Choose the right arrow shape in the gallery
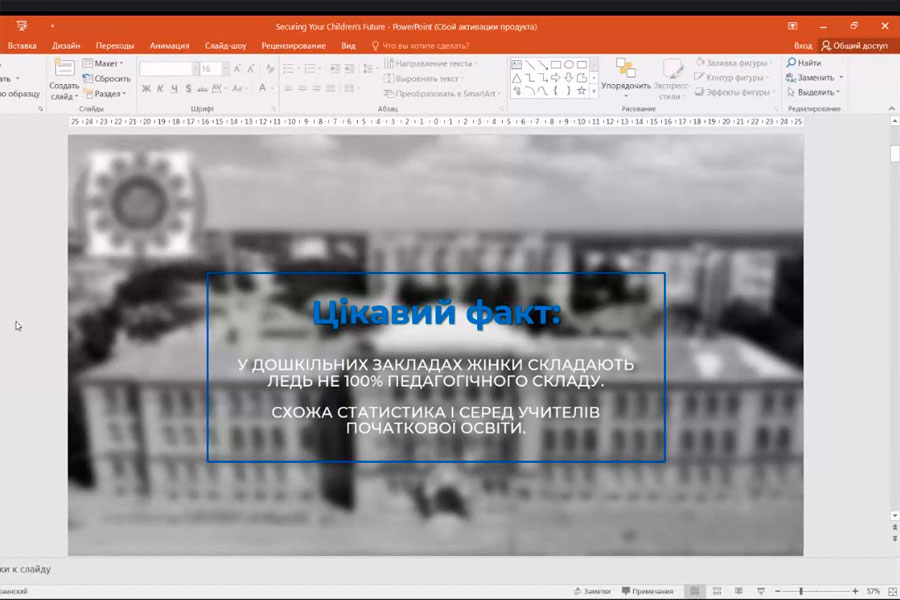The image size is (900, 600). (x=556, y=78)
